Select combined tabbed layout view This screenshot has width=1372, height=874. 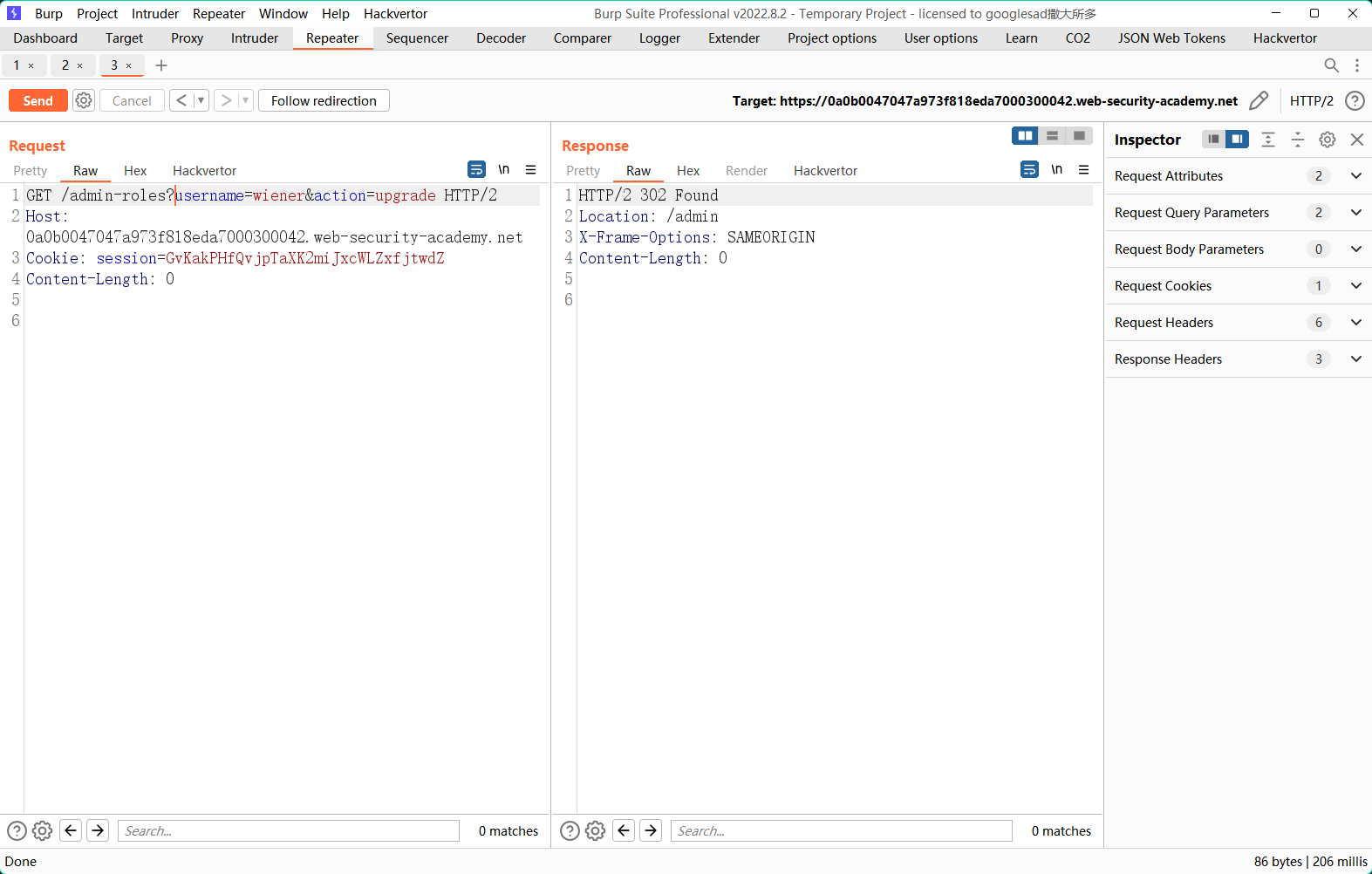point(1079,135)
